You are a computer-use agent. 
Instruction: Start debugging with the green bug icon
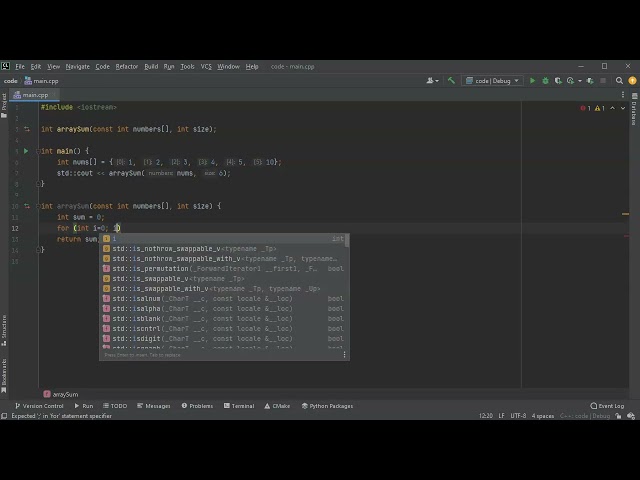coord(545,81)
